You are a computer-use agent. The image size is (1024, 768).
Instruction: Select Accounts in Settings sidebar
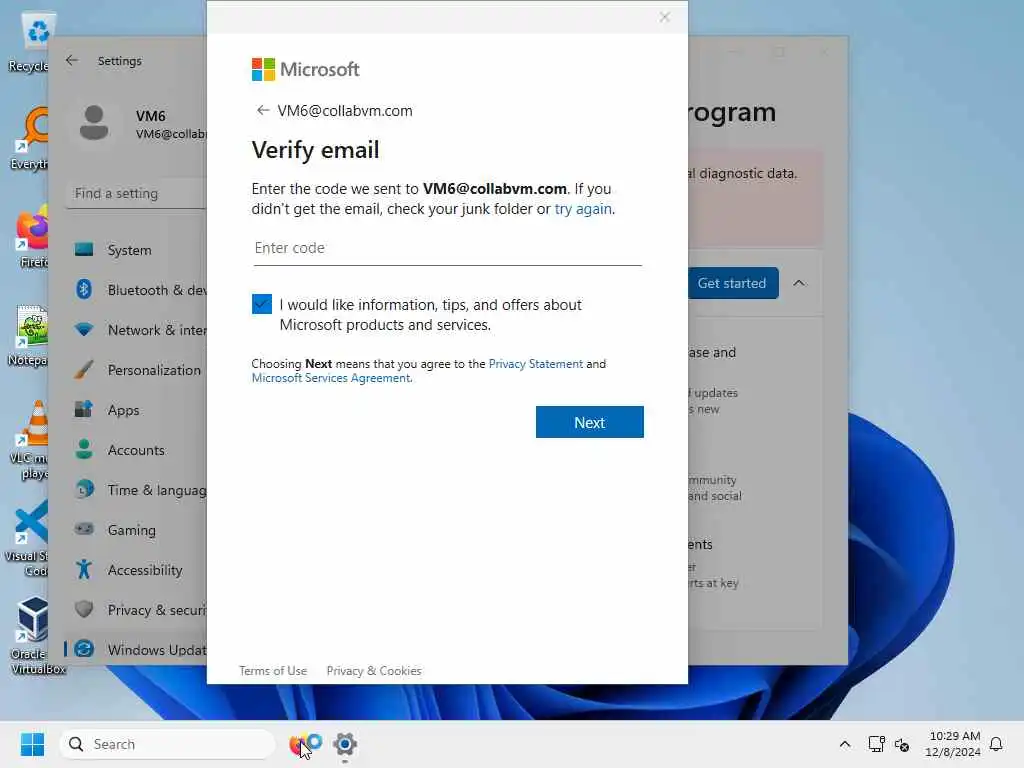138,450
